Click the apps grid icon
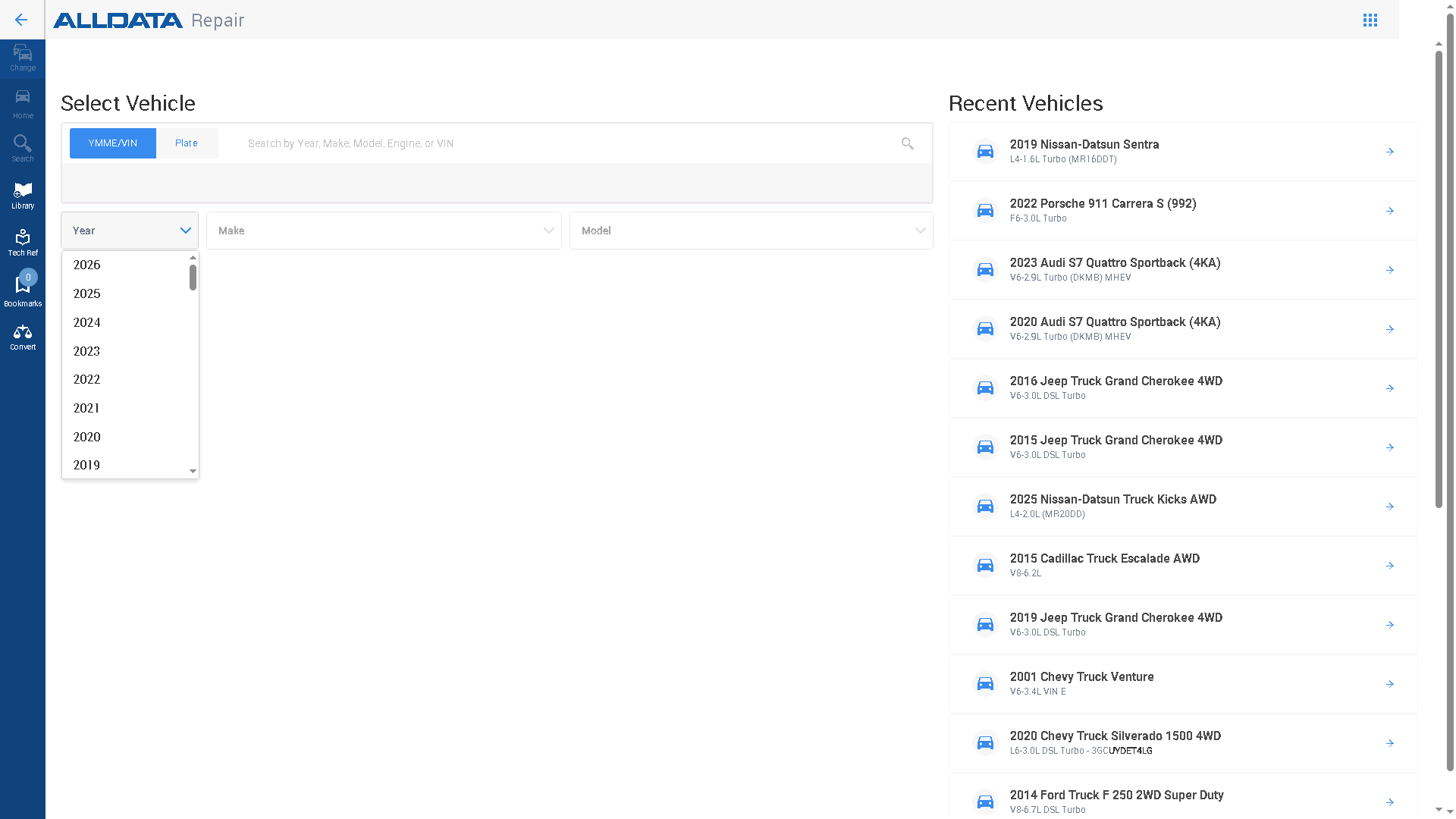 (x=1370, y=20)
